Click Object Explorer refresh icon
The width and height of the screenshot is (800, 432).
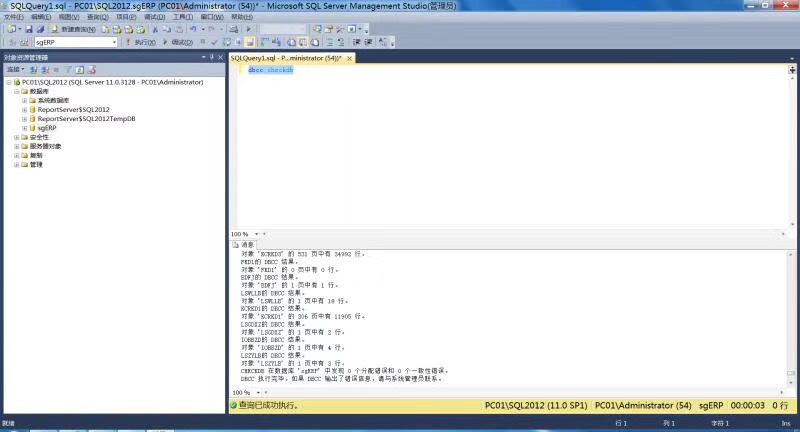click(x=80, y=69)
